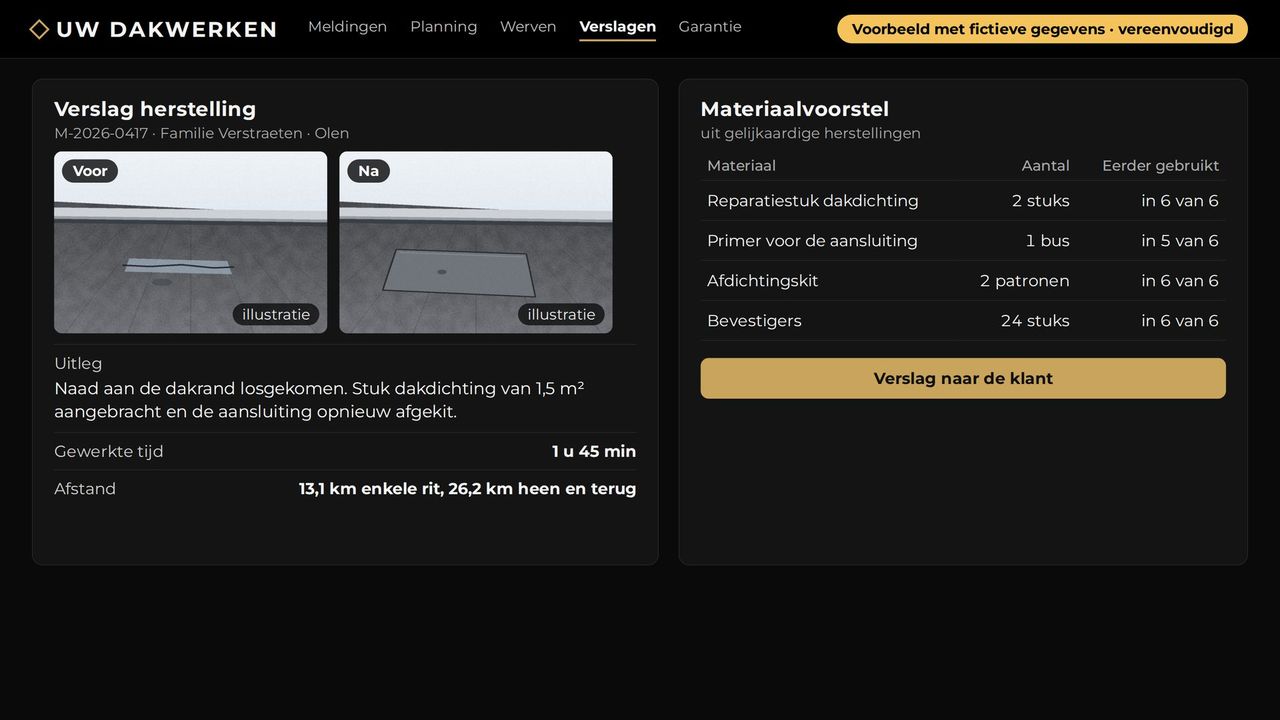
Task: Click the diamond logo icon
Action: click(x=39, y=29)
